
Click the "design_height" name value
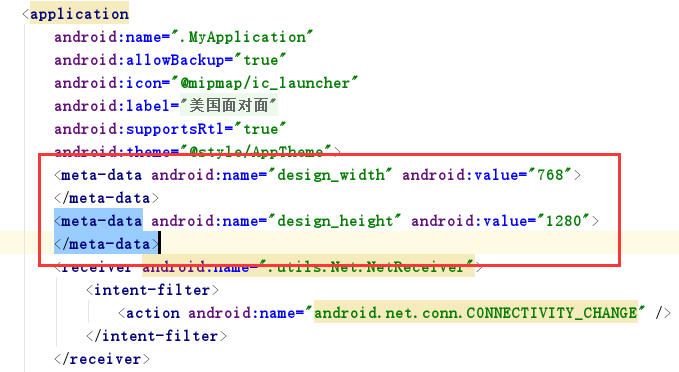[x=335, y=221]
